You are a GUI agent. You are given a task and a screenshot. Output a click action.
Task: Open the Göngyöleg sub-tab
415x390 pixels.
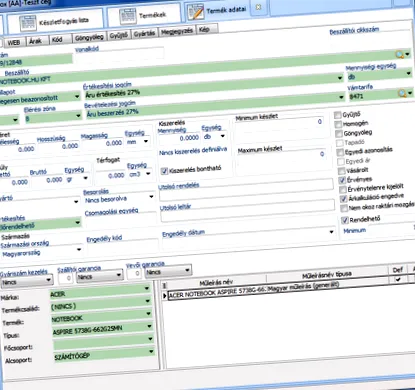point(89,37)
